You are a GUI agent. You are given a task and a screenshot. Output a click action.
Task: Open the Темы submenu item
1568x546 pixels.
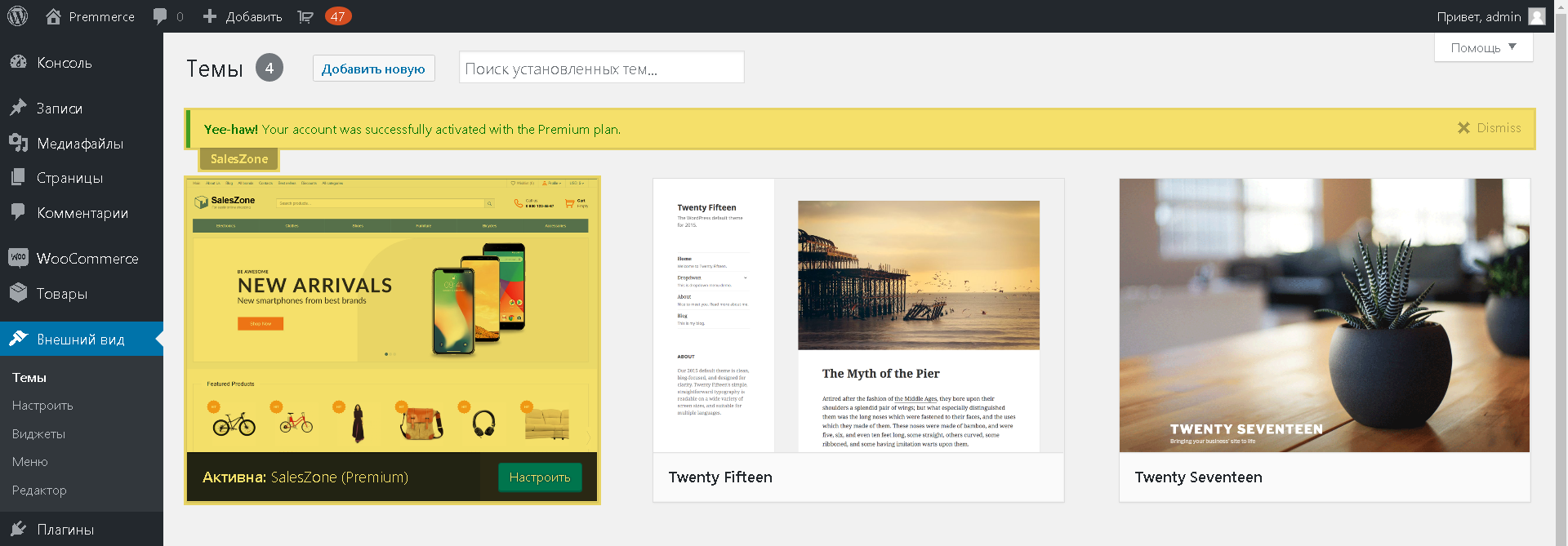click(29, 377)
